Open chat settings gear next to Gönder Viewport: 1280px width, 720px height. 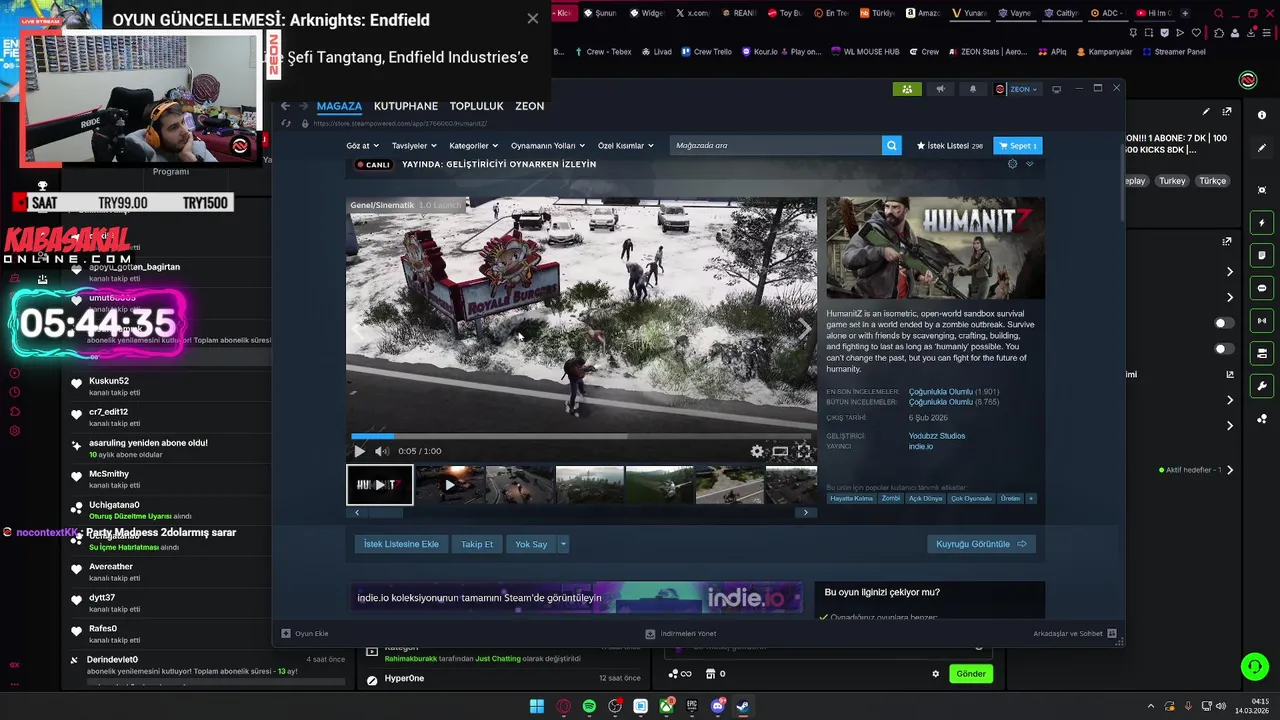[936, 674]
